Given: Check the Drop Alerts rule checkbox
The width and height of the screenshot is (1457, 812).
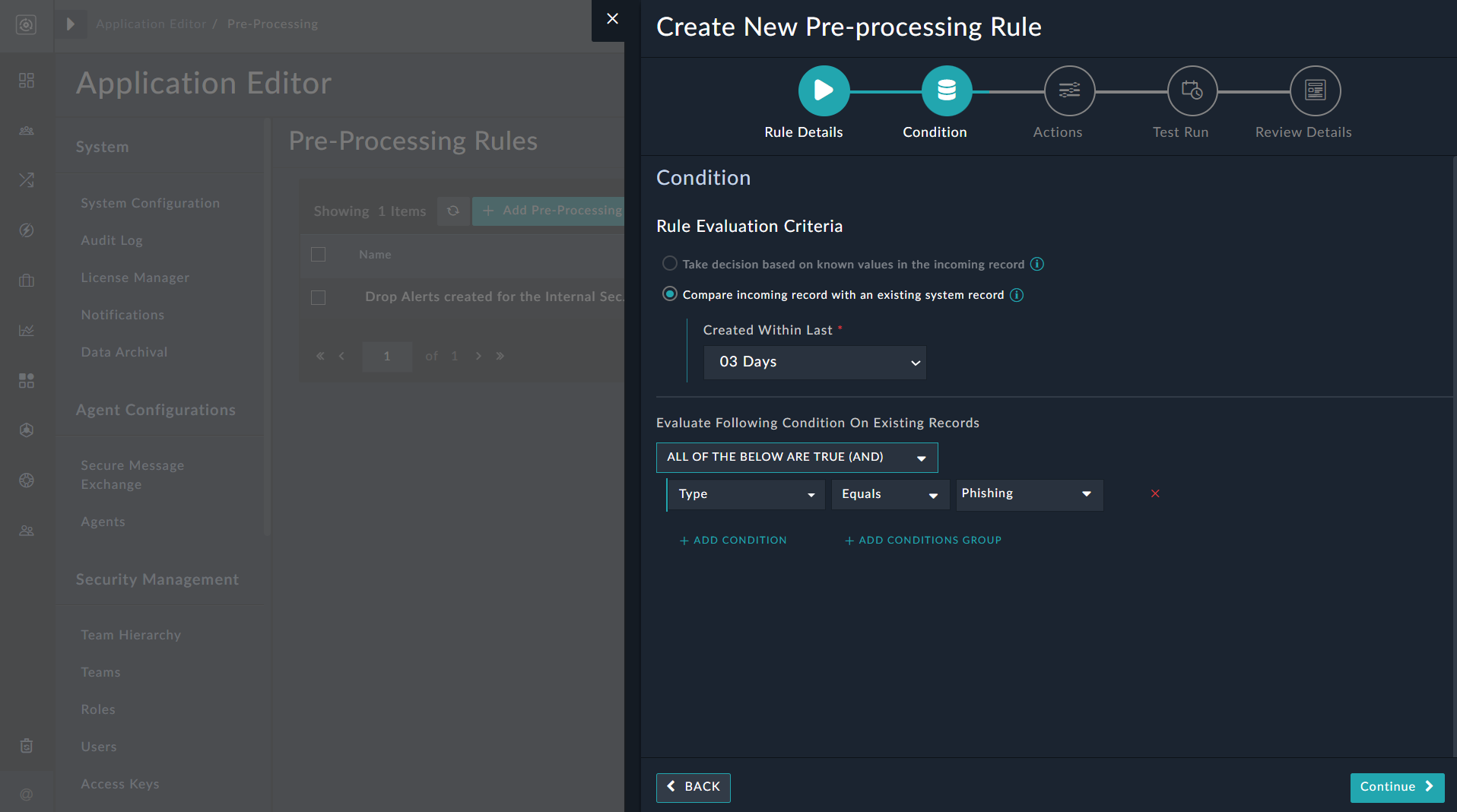Looking at the screenshot, I should tap(319, 298).
